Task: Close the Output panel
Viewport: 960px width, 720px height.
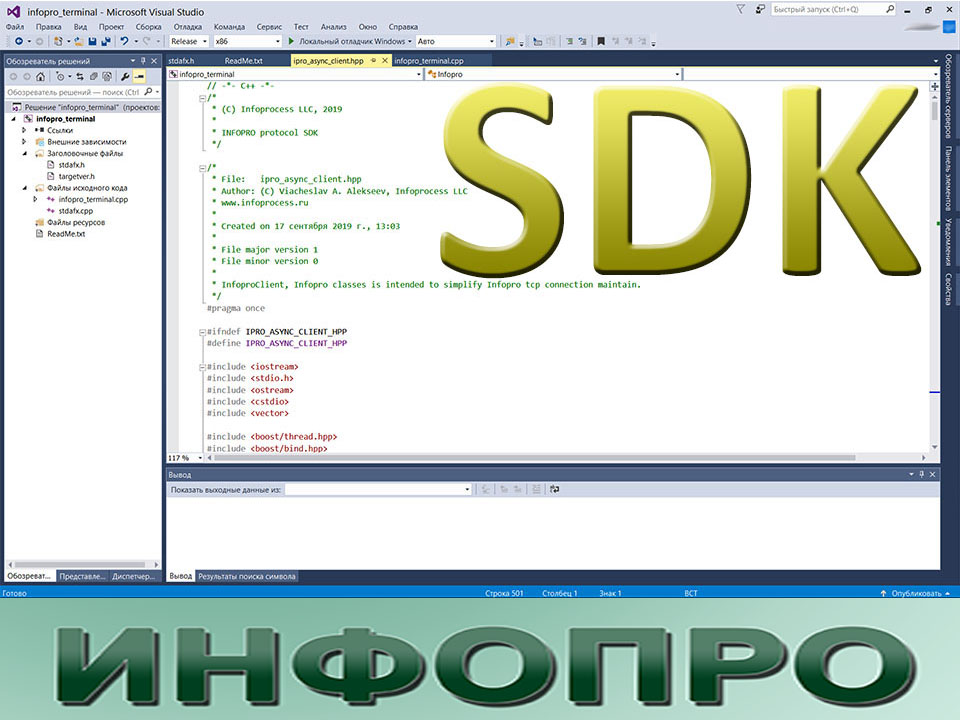Action: point(932,474)
